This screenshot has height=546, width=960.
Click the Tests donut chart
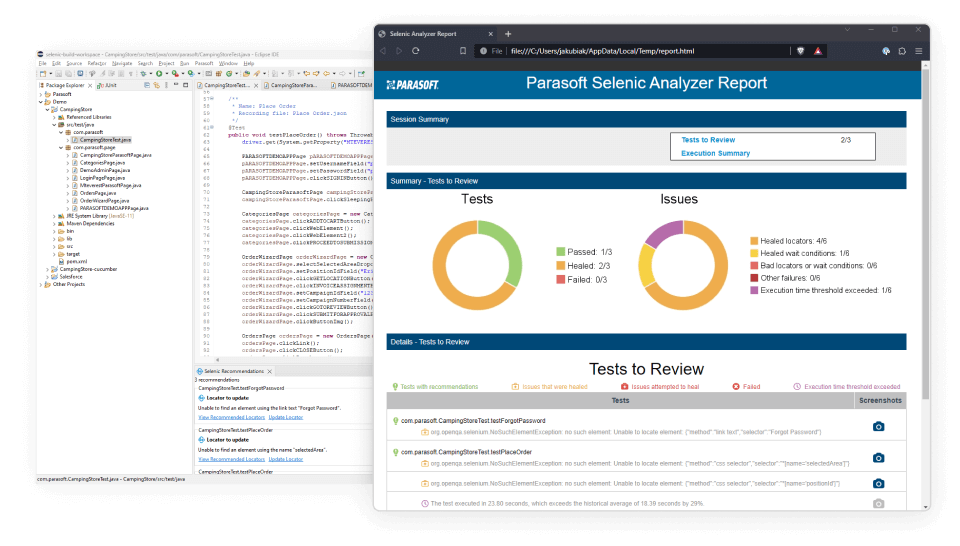point(477,265)
